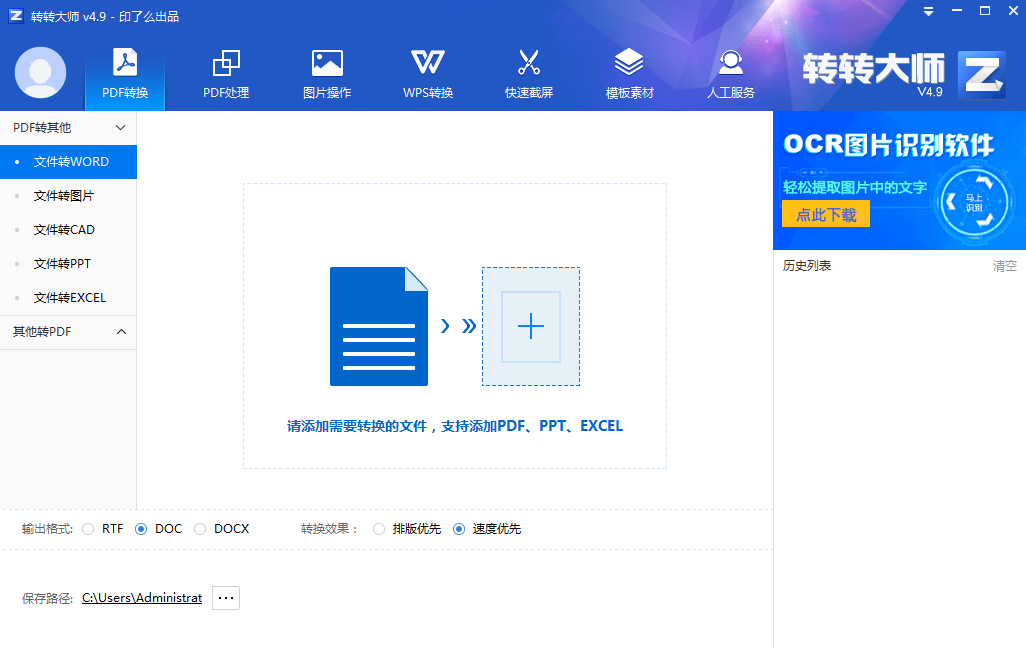Select 文件转图片 in sidebar
This screenshot has height=648, width=1026.
[68, 196]
